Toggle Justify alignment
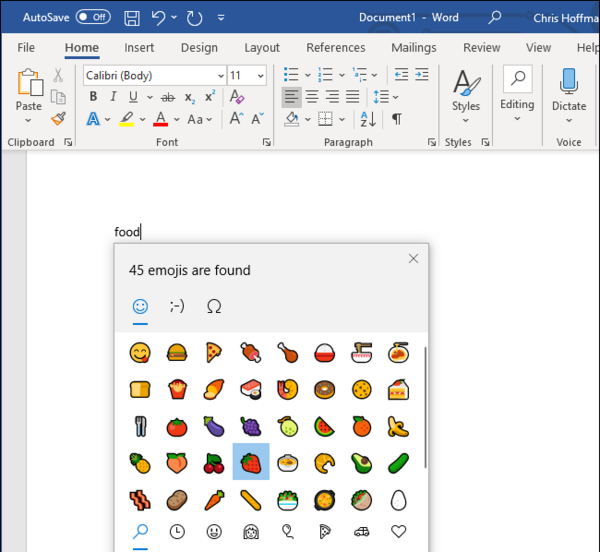Screen dimensions: 600x552 coord(352,97)
